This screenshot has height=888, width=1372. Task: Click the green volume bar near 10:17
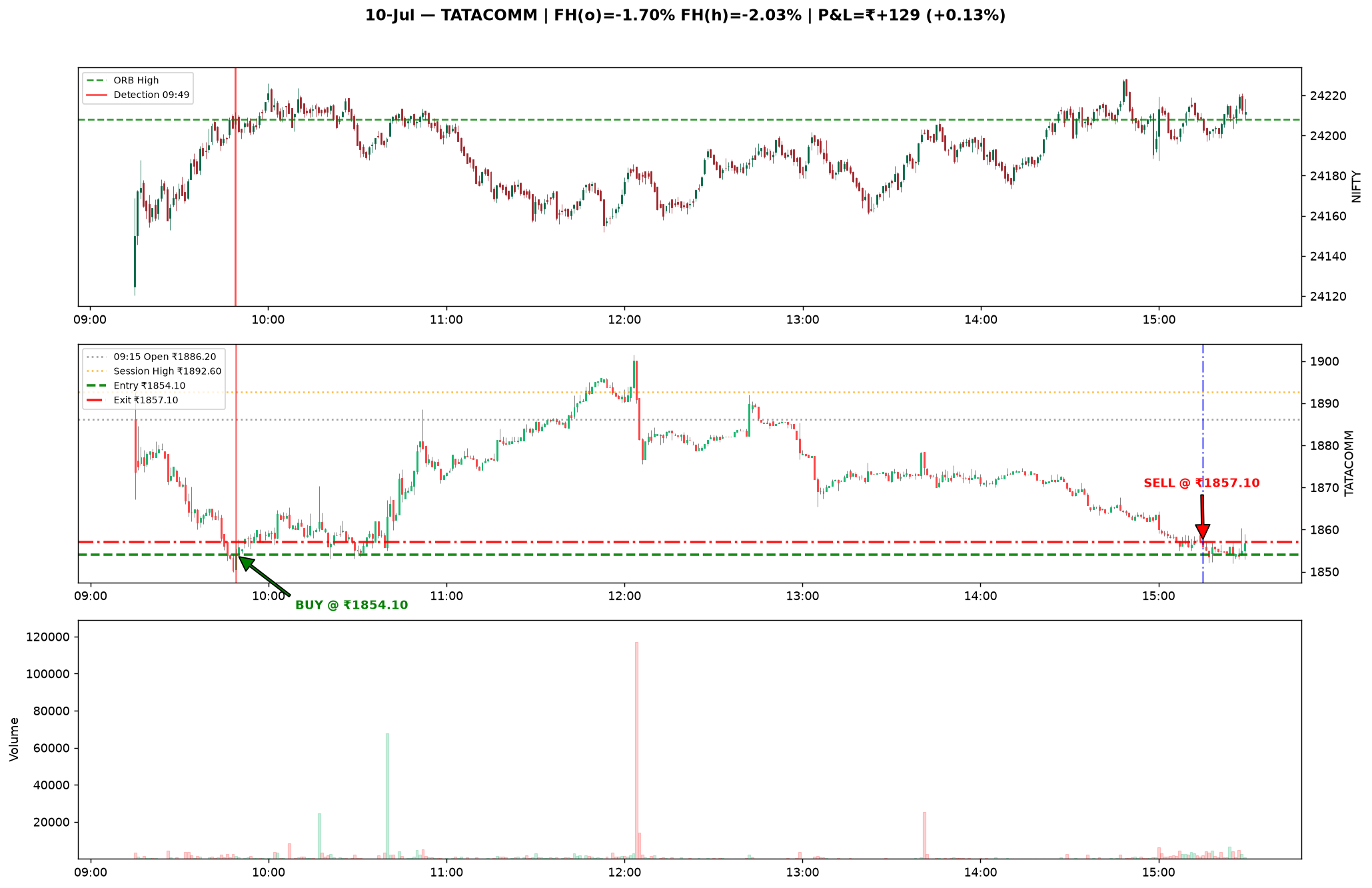(319, 836)
